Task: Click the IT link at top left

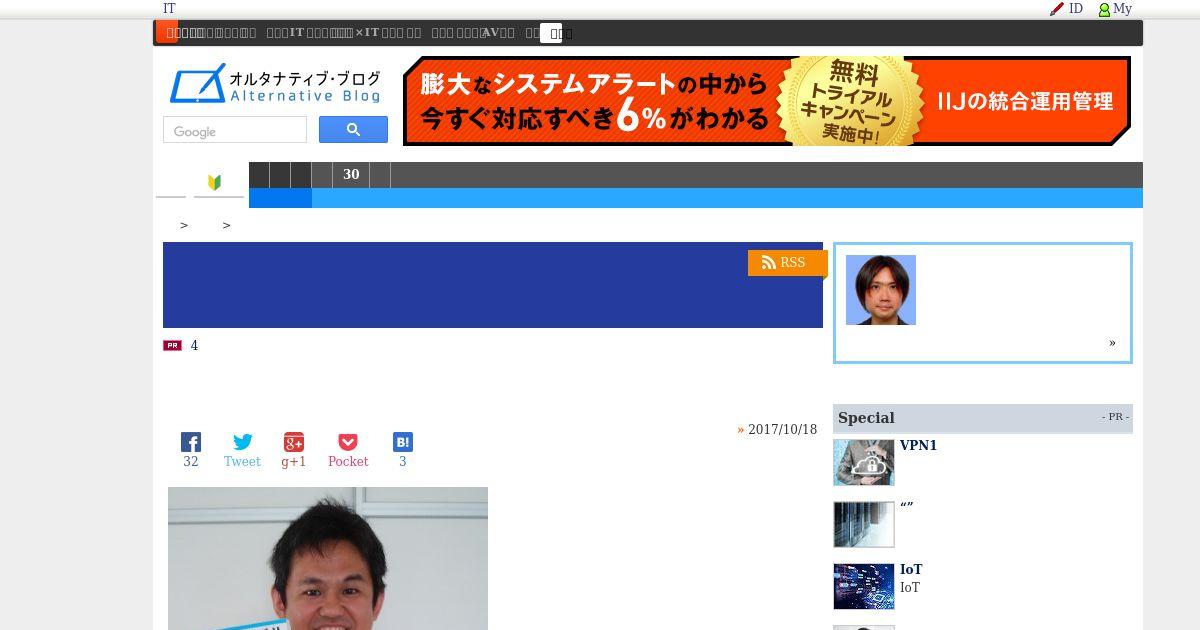Action: (169, 9)
